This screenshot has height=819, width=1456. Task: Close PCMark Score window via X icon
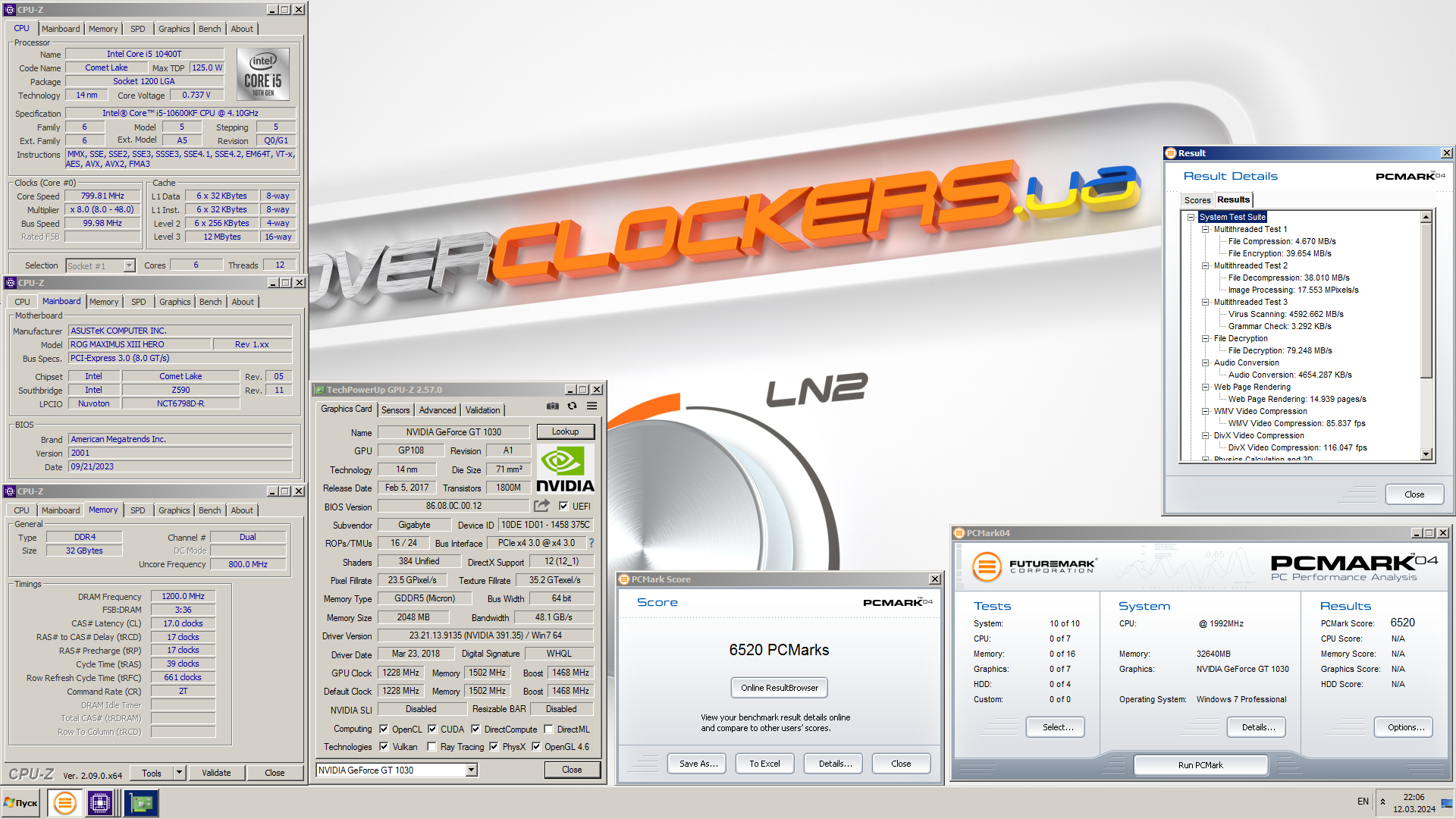935,579
